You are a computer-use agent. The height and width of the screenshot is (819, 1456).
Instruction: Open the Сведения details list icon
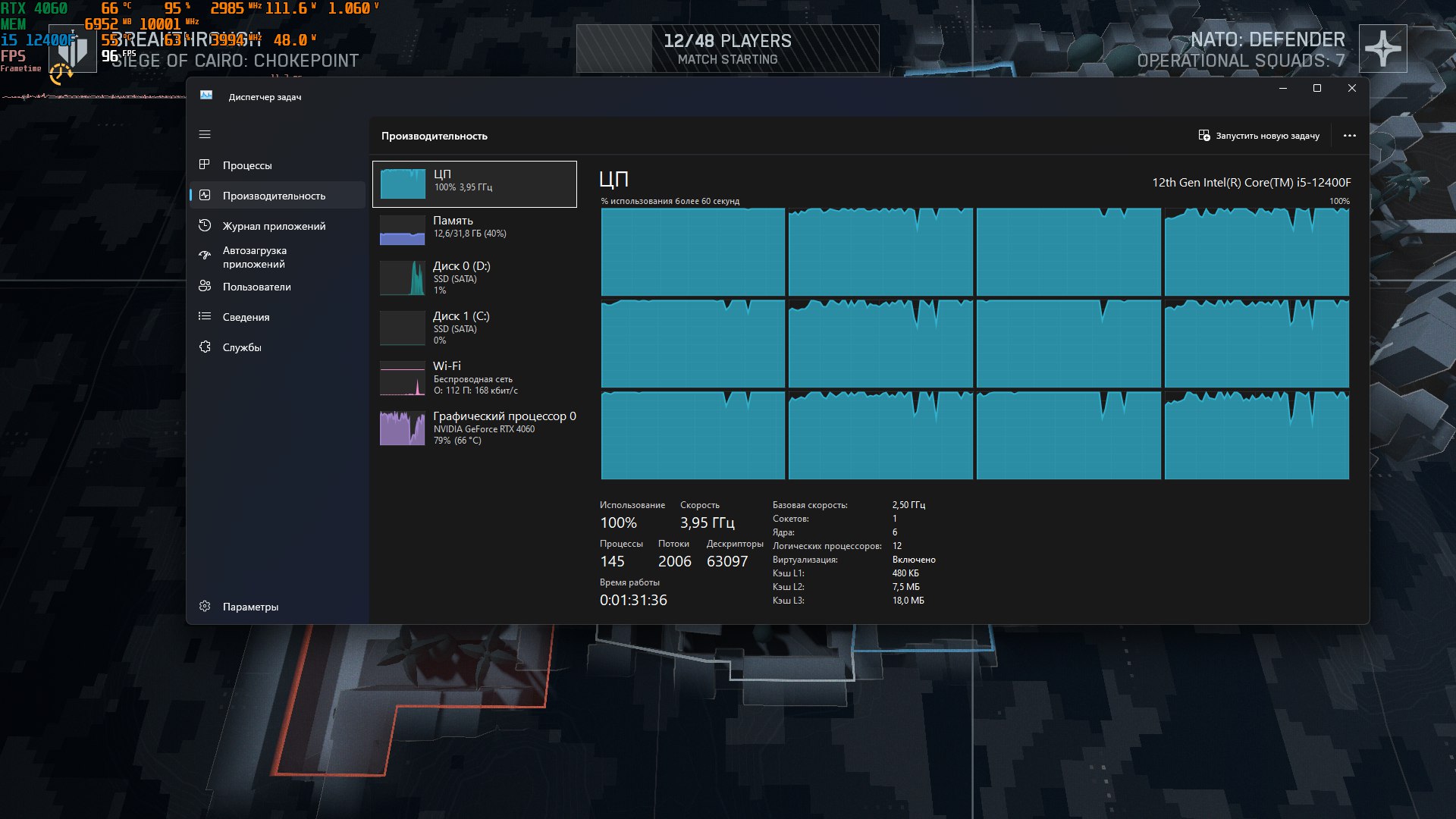[205, 316]
